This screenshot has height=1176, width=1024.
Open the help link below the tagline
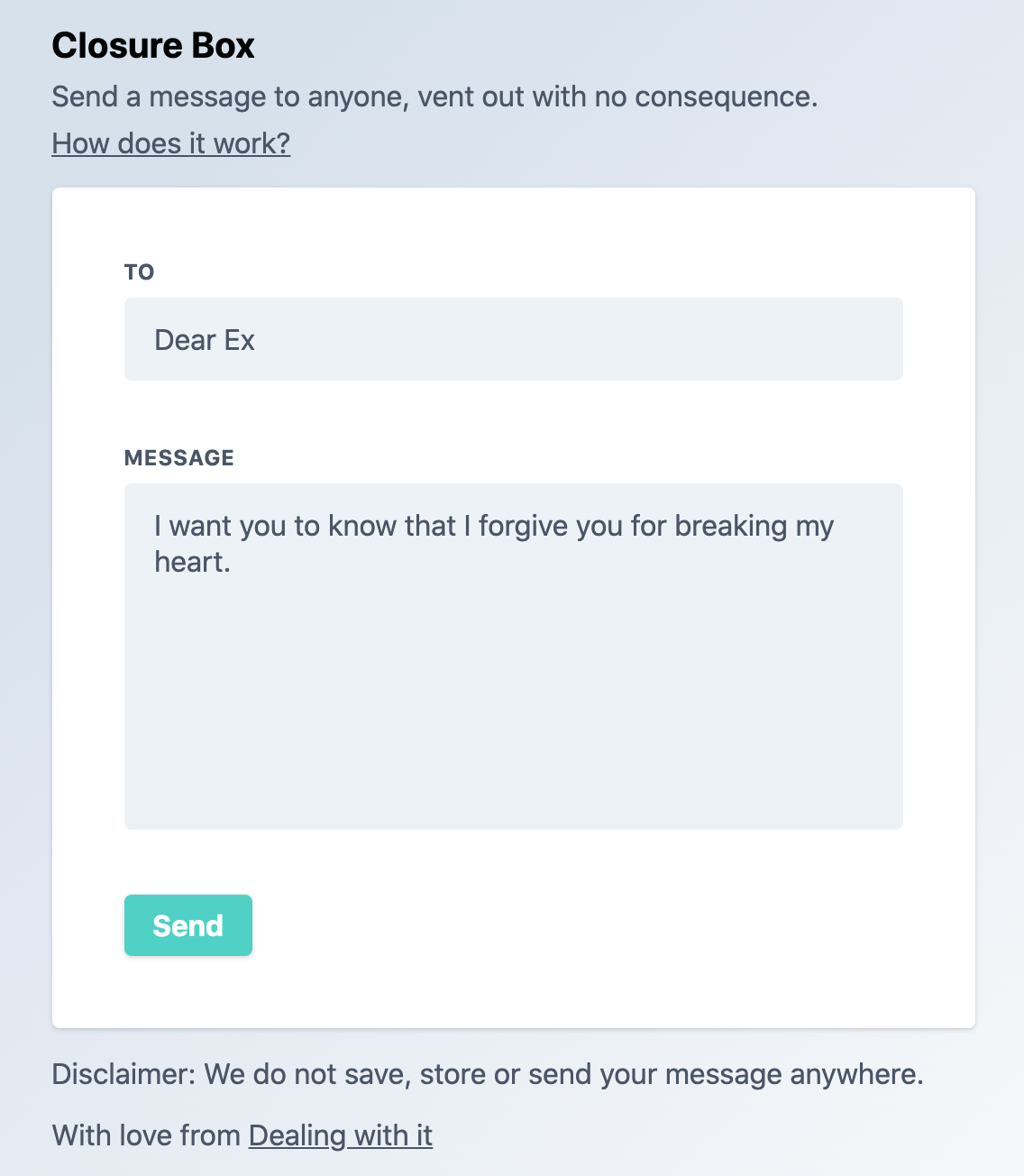pyautogui.click(x=171, y=142)
